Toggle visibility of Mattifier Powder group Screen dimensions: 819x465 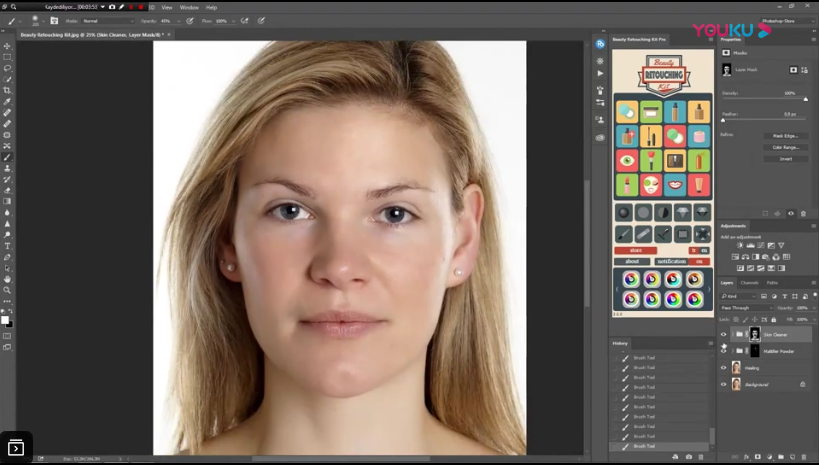(723, 351)
